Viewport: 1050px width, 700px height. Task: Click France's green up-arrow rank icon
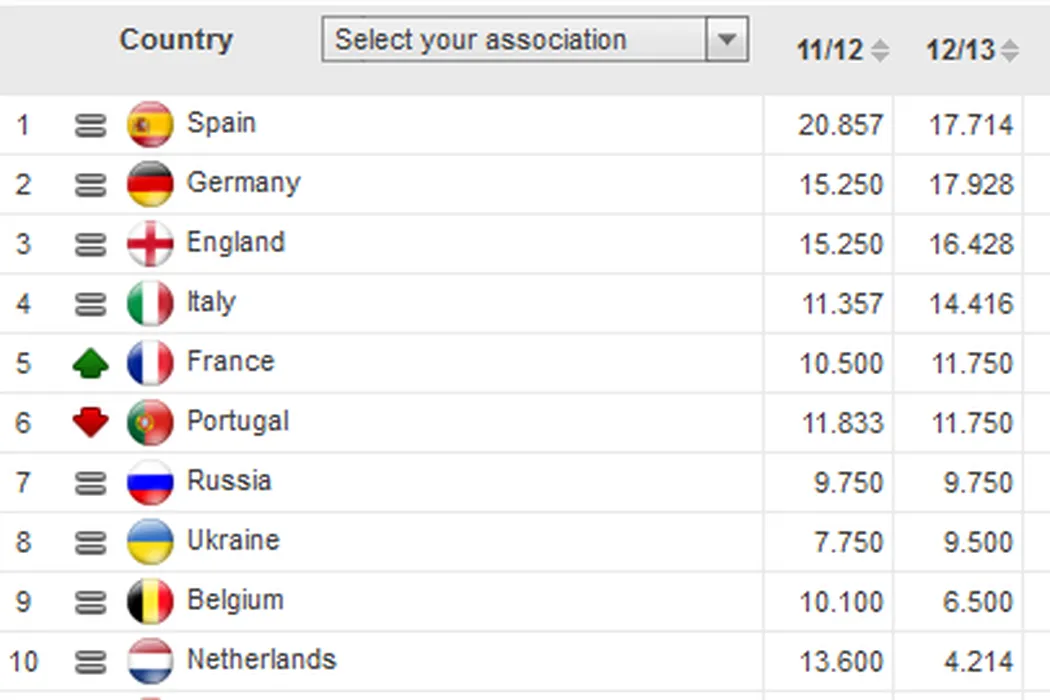(x=90, y=363)
